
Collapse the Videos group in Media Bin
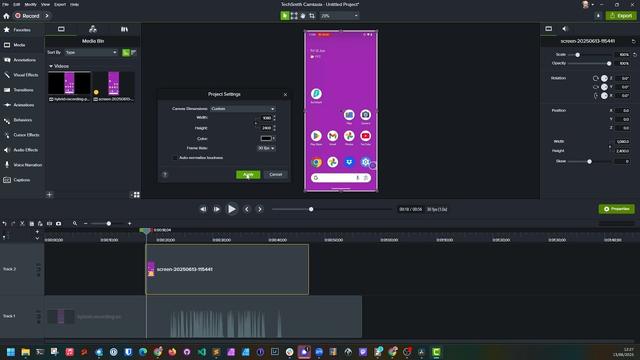pos(51,66)
